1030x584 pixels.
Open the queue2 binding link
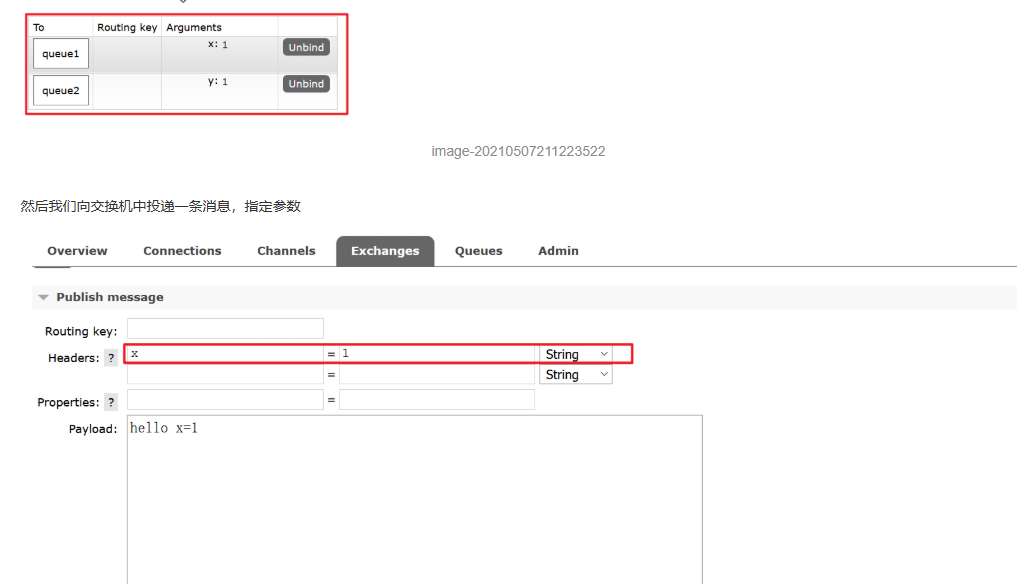tap(60, 91)
